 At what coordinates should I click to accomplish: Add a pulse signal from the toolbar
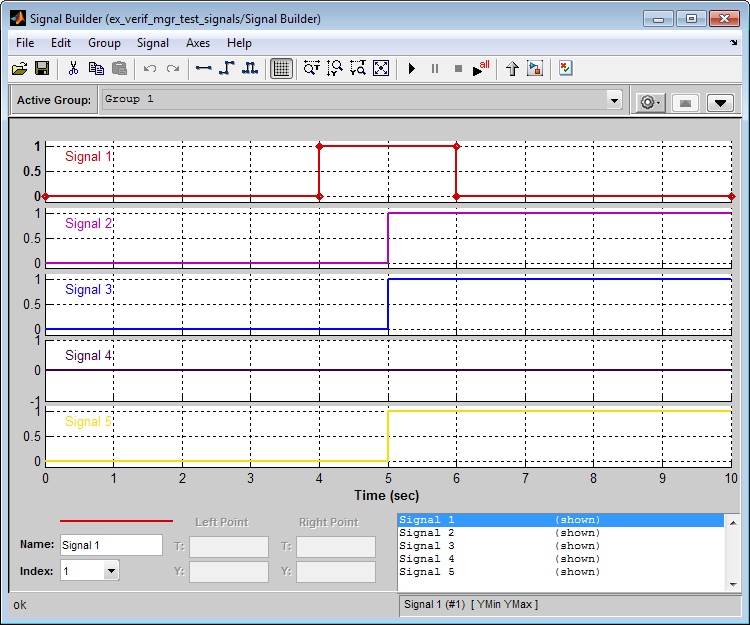click(x=250, y=68)
